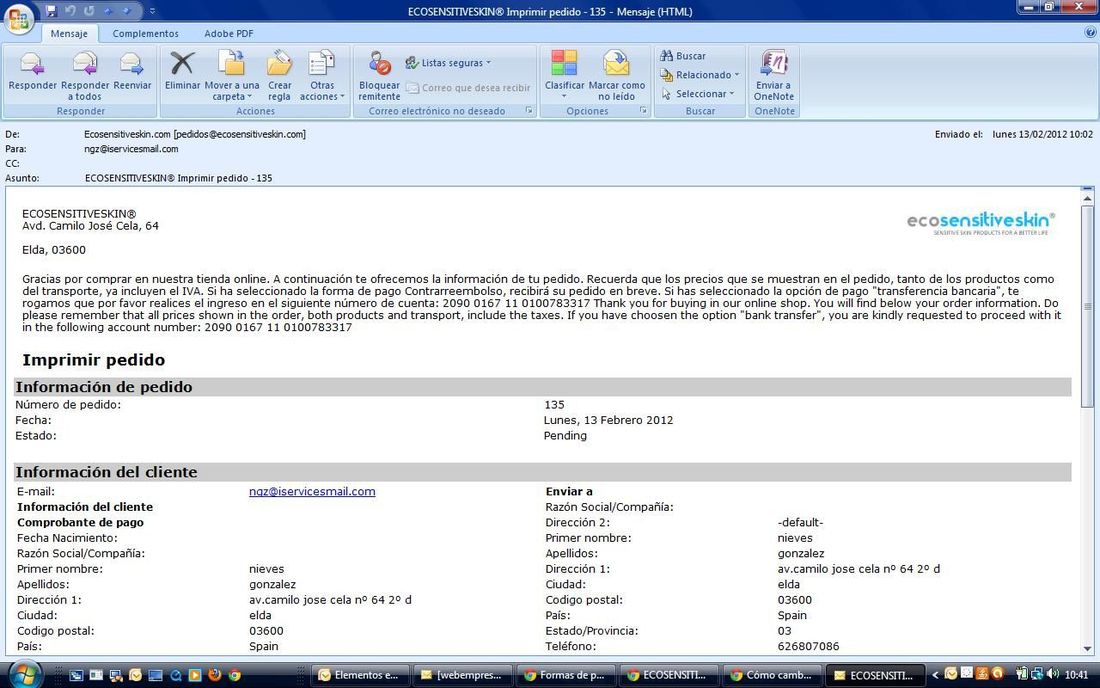Image resolution: width=1100 pixels, height=688 pixels.
Task: Click the Imprimir pedido heading
Action: [93, 360]
